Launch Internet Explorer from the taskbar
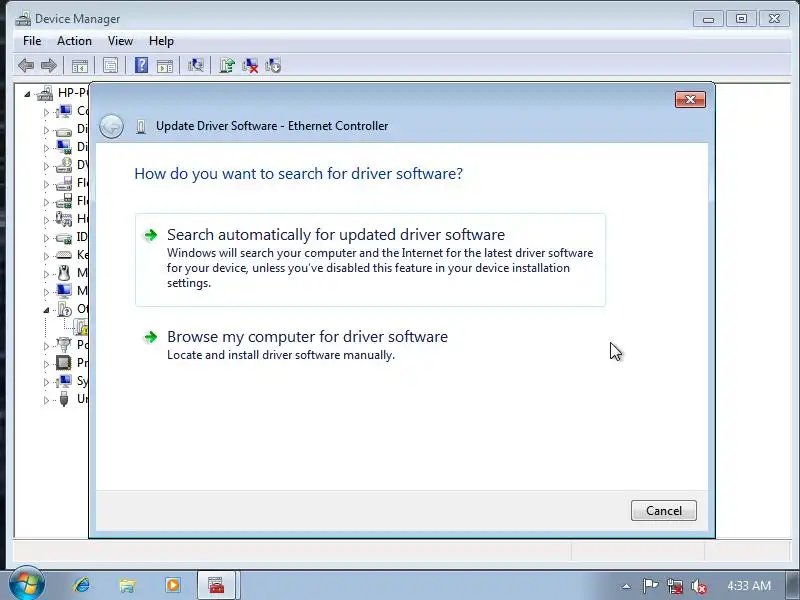 click(82, 585)
